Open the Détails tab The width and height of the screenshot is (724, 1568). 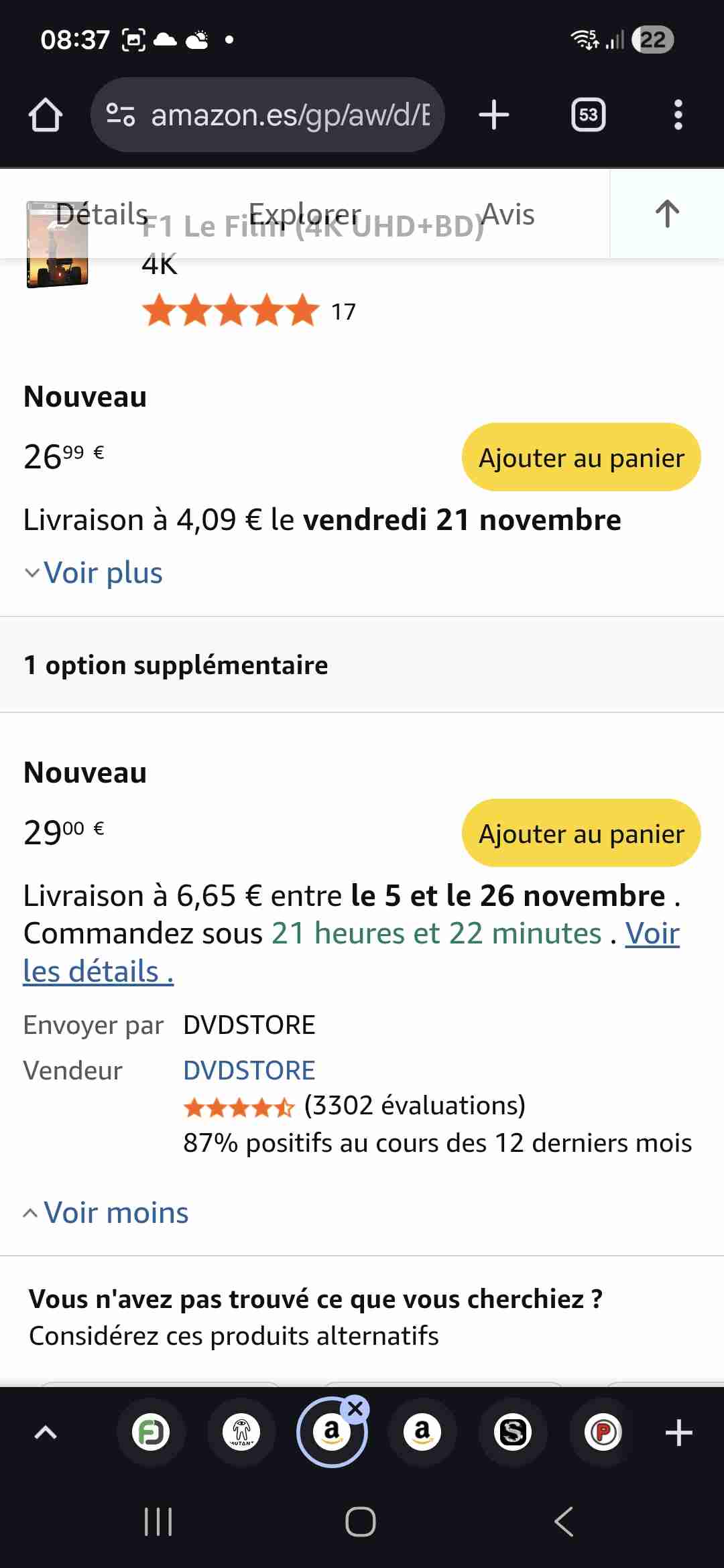point(102,214)
